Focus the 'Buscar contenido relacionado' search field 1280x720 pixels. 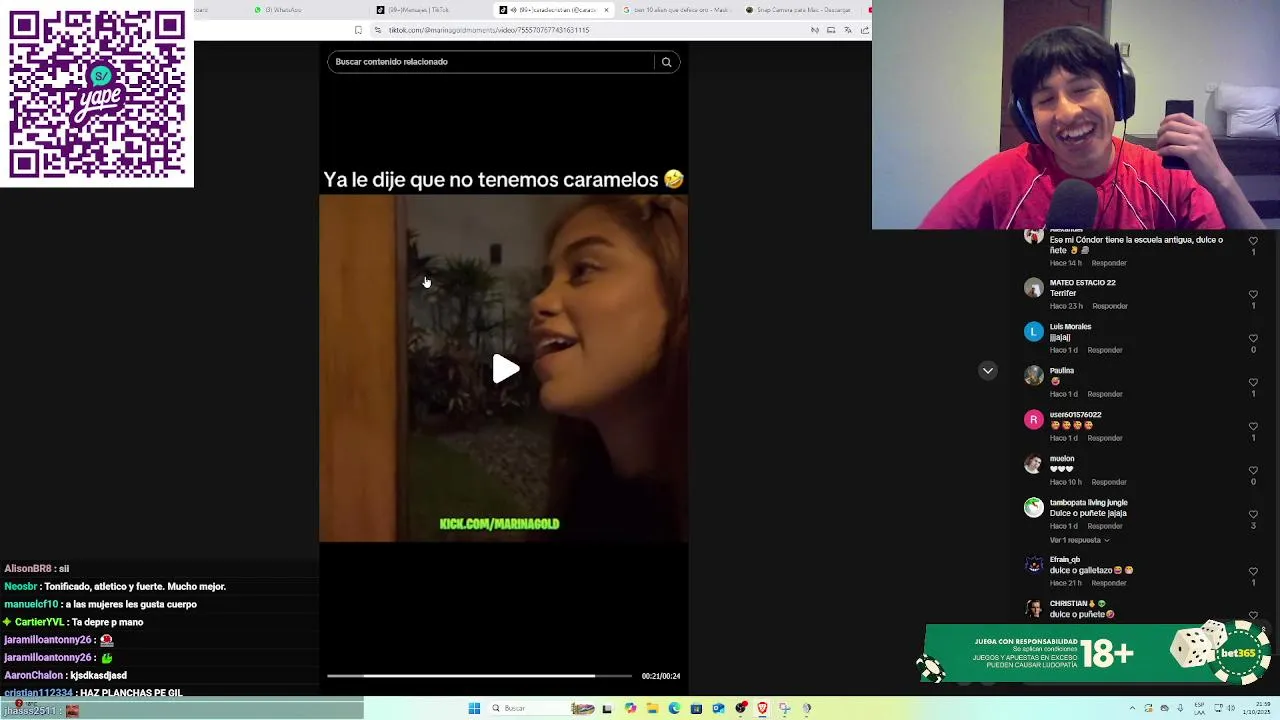[x=490, y=62]
